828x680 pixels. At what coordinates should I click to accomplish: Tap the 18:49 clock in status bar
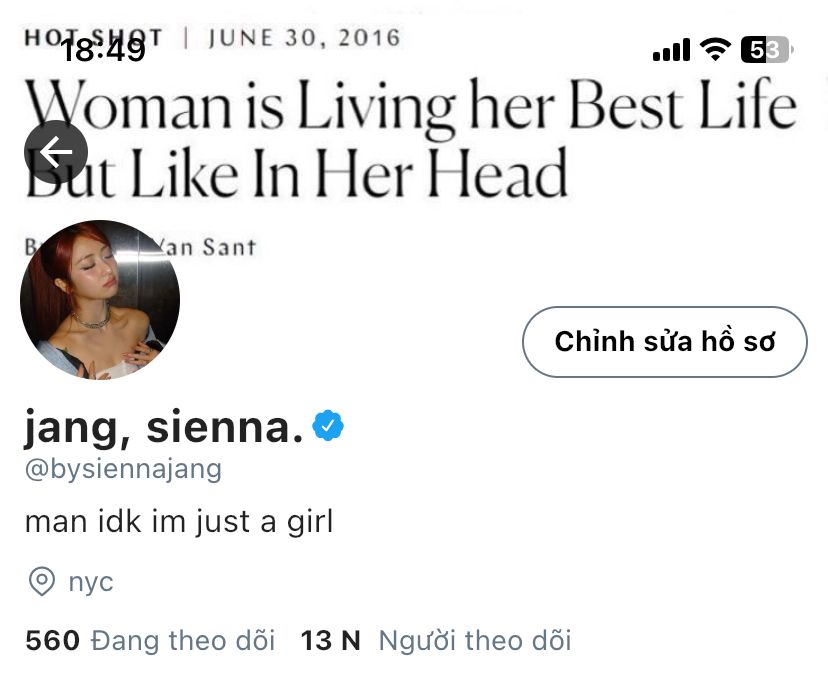[103, 50]
